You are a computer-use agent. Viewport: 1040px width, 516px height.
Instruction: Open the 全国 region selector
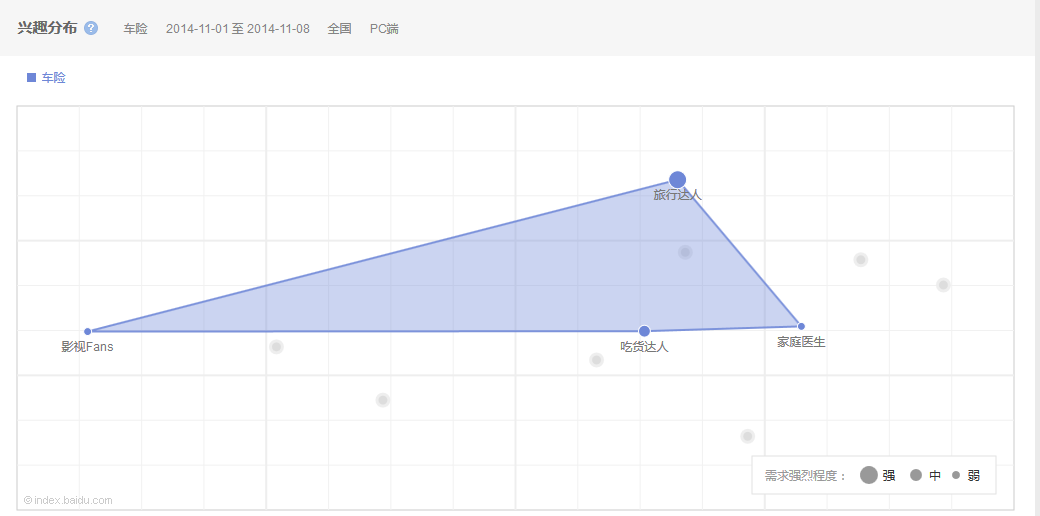coord(339,28)
